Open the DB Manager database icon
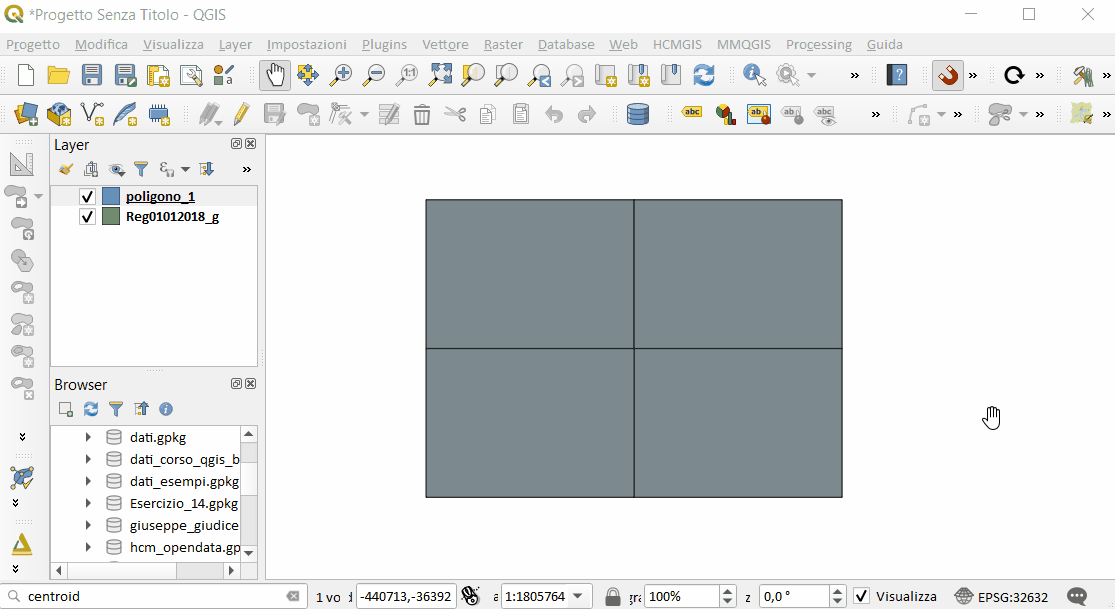1115x609 pixels. click(637, 114)
